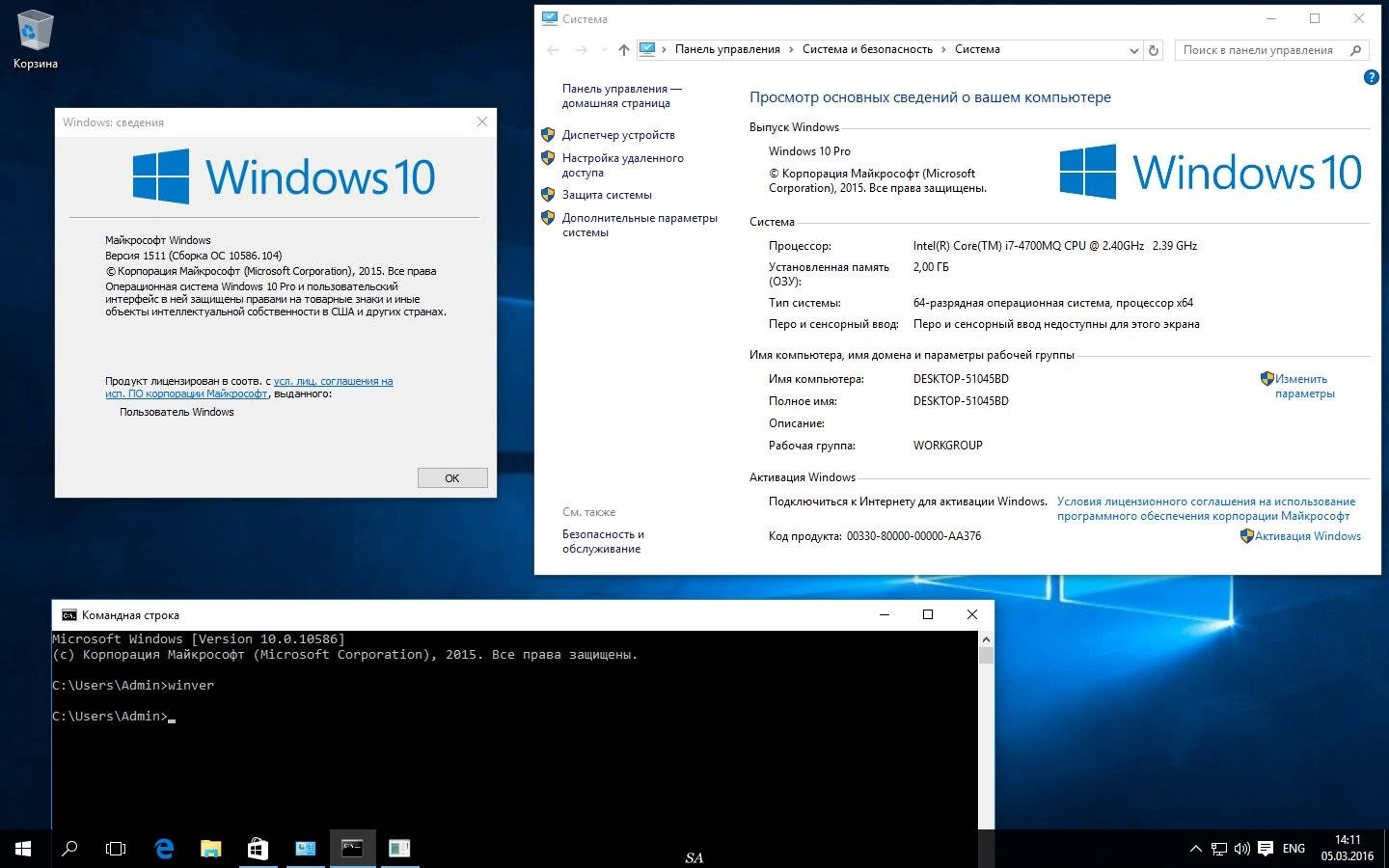Open Диспетчер устройств
This screenshot has width=1389, height=868.
coord(618,135)
